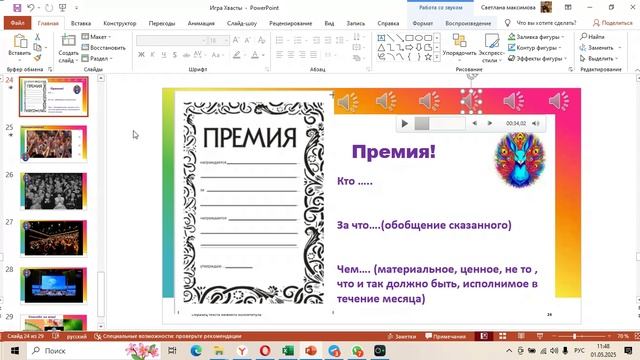
Task: Play the audio clip with the player's Play button
Action: click(x=404, y=123)
